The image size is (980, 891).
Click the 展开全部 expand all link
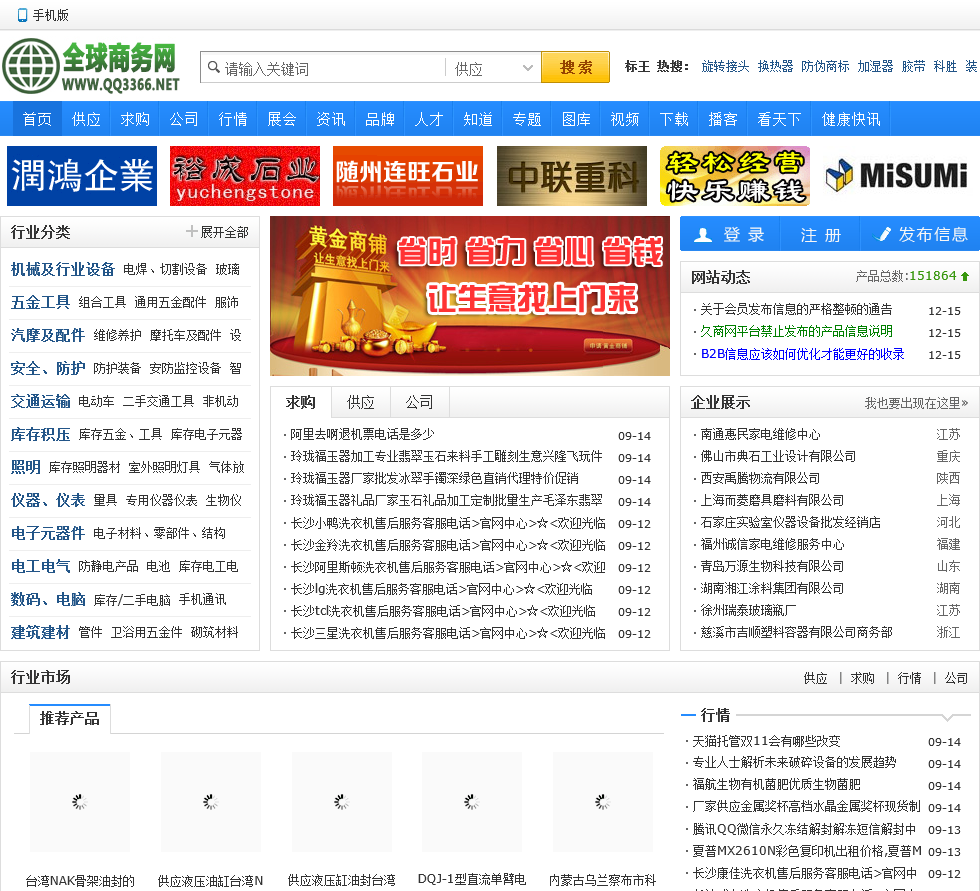224,232
